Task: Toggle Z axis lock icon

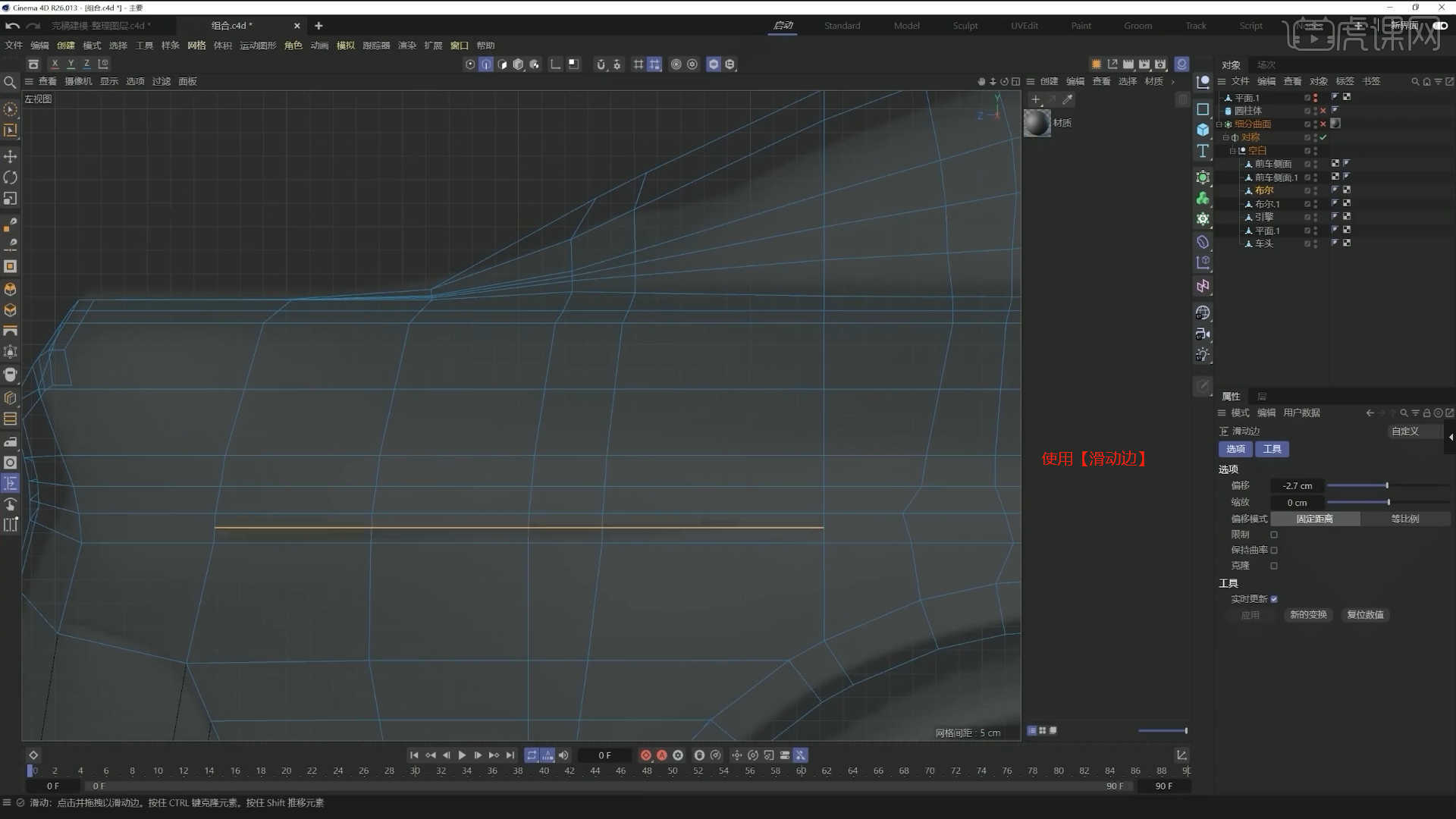Action: [86, 64]
